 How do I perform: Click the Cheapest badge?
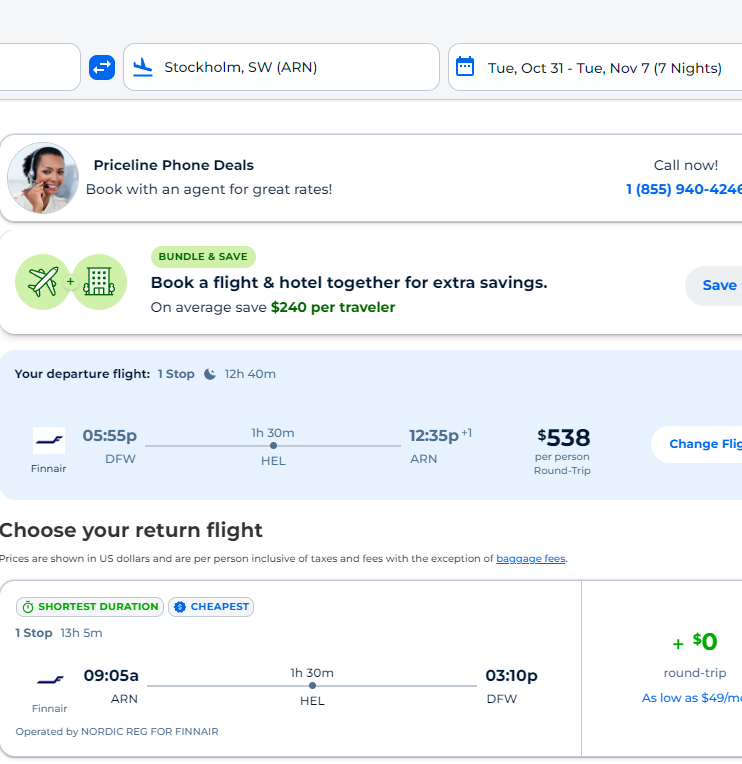pos(211,607)
